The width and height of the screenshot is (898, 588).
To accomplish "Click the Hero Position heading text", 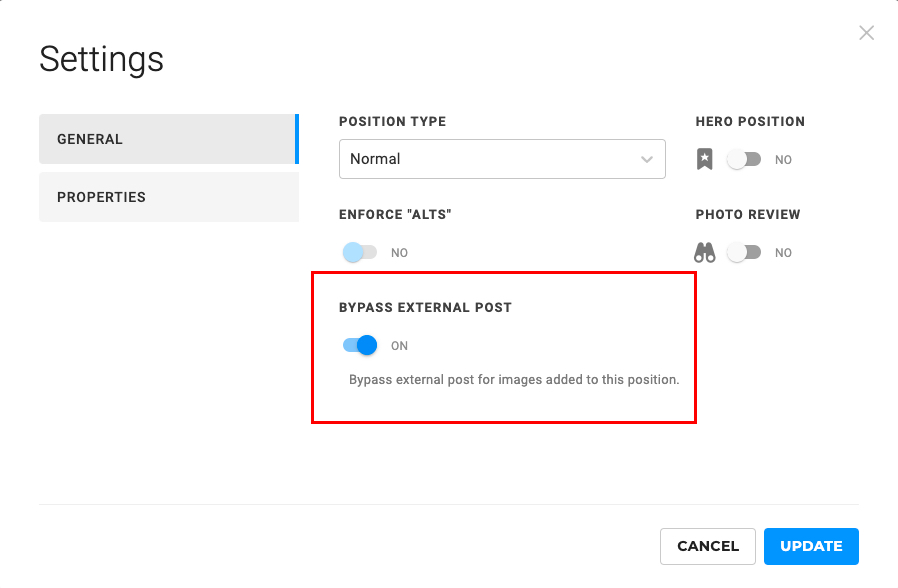I will point(750,122).
